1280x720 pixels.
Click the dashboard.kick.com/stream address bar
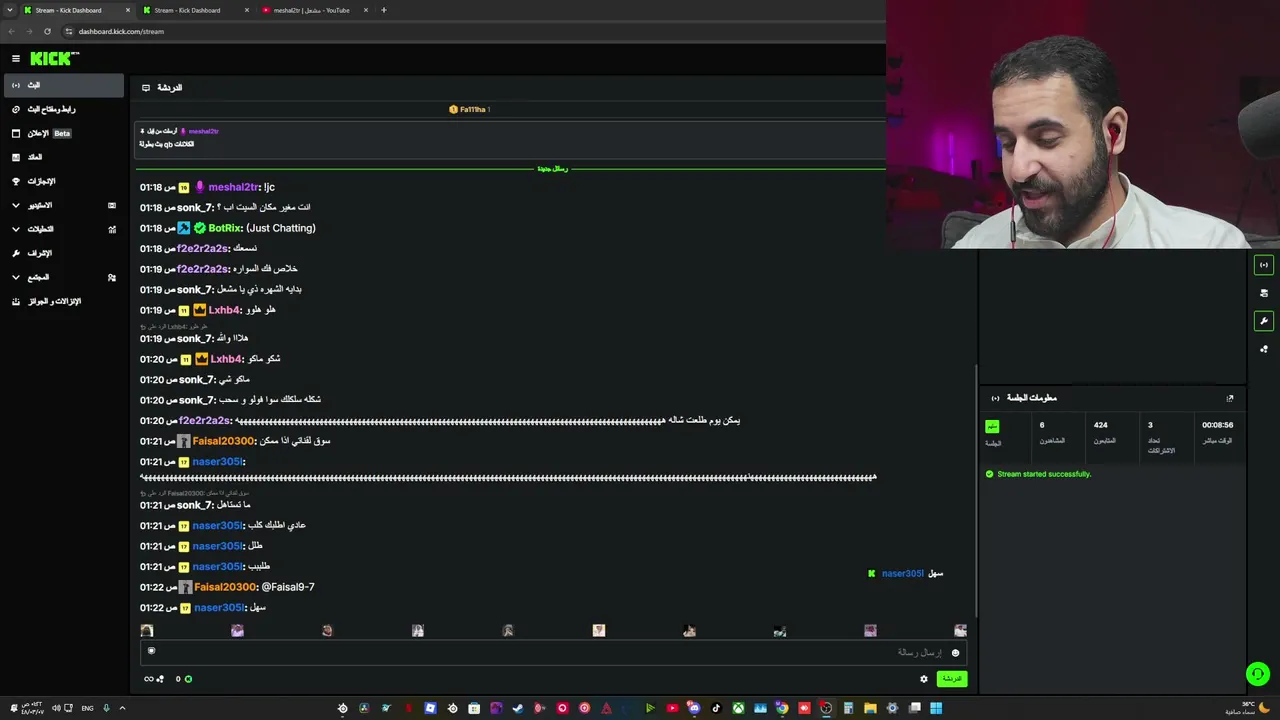click(x=470, y=31)
